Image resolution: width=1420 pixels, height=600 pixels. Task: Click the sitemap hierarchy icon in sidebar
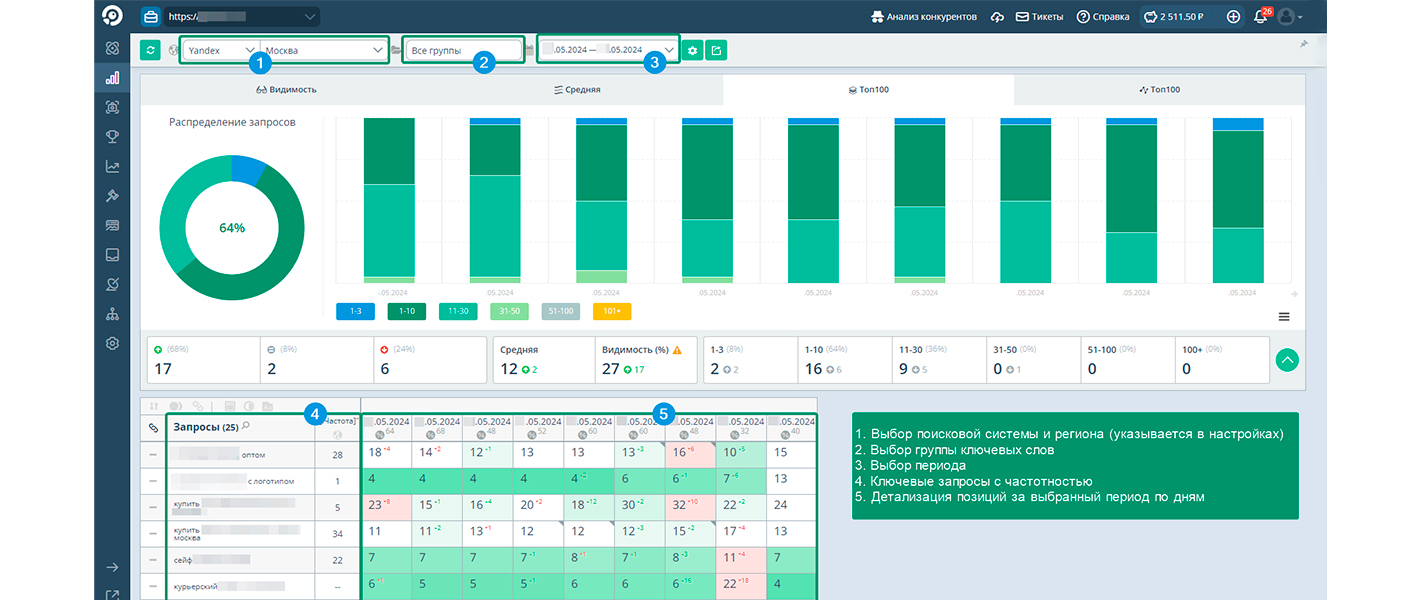pyautogui.click(x=112, y=314)
